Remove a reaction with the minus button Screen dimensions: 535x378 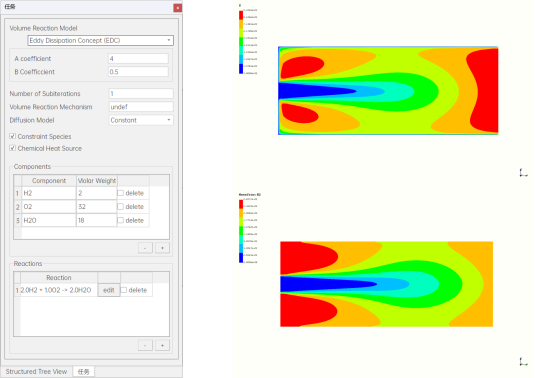(145, 345)
